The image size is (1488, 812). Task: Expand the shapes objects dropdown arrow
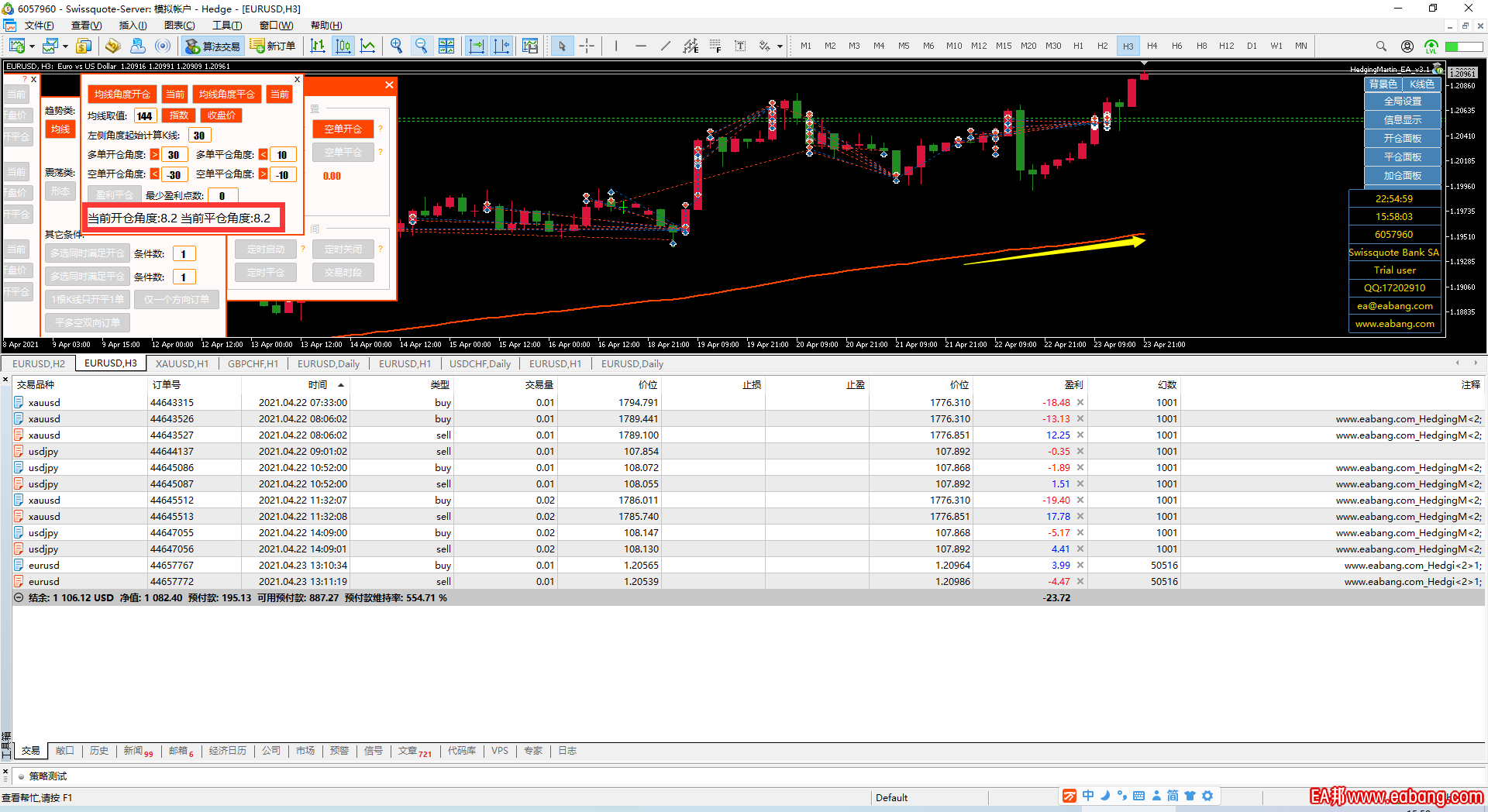780,46
